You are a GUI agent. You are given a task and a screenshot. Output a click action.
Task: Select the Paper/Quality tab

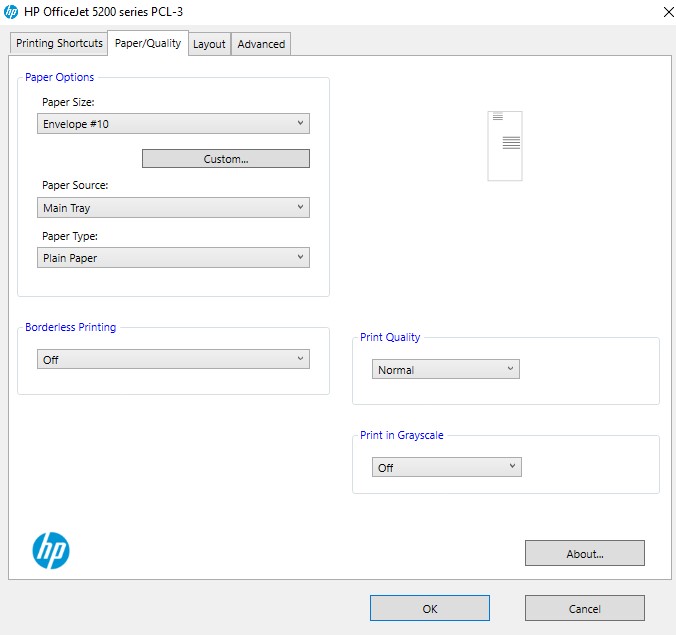[x=148, y=43]
